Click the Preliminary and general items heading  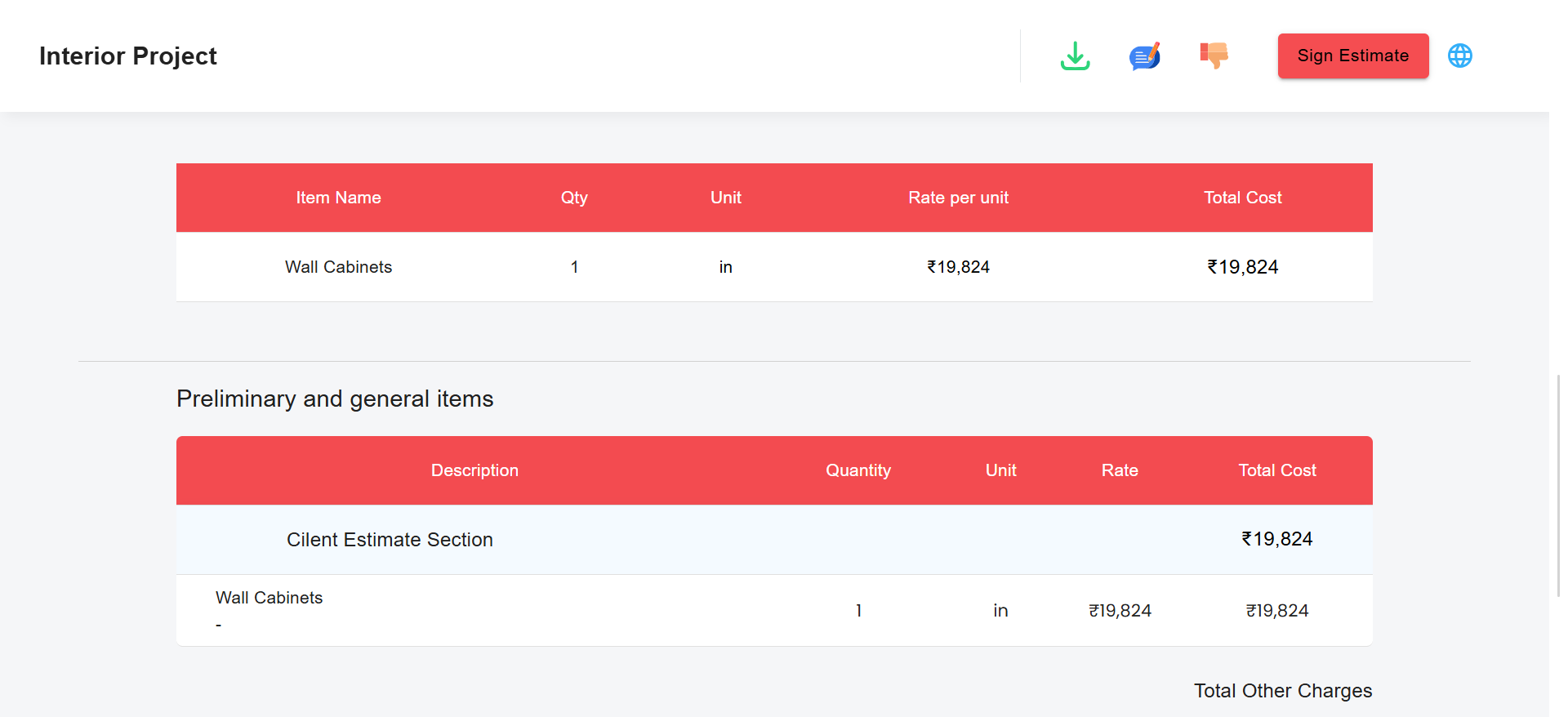335,399
